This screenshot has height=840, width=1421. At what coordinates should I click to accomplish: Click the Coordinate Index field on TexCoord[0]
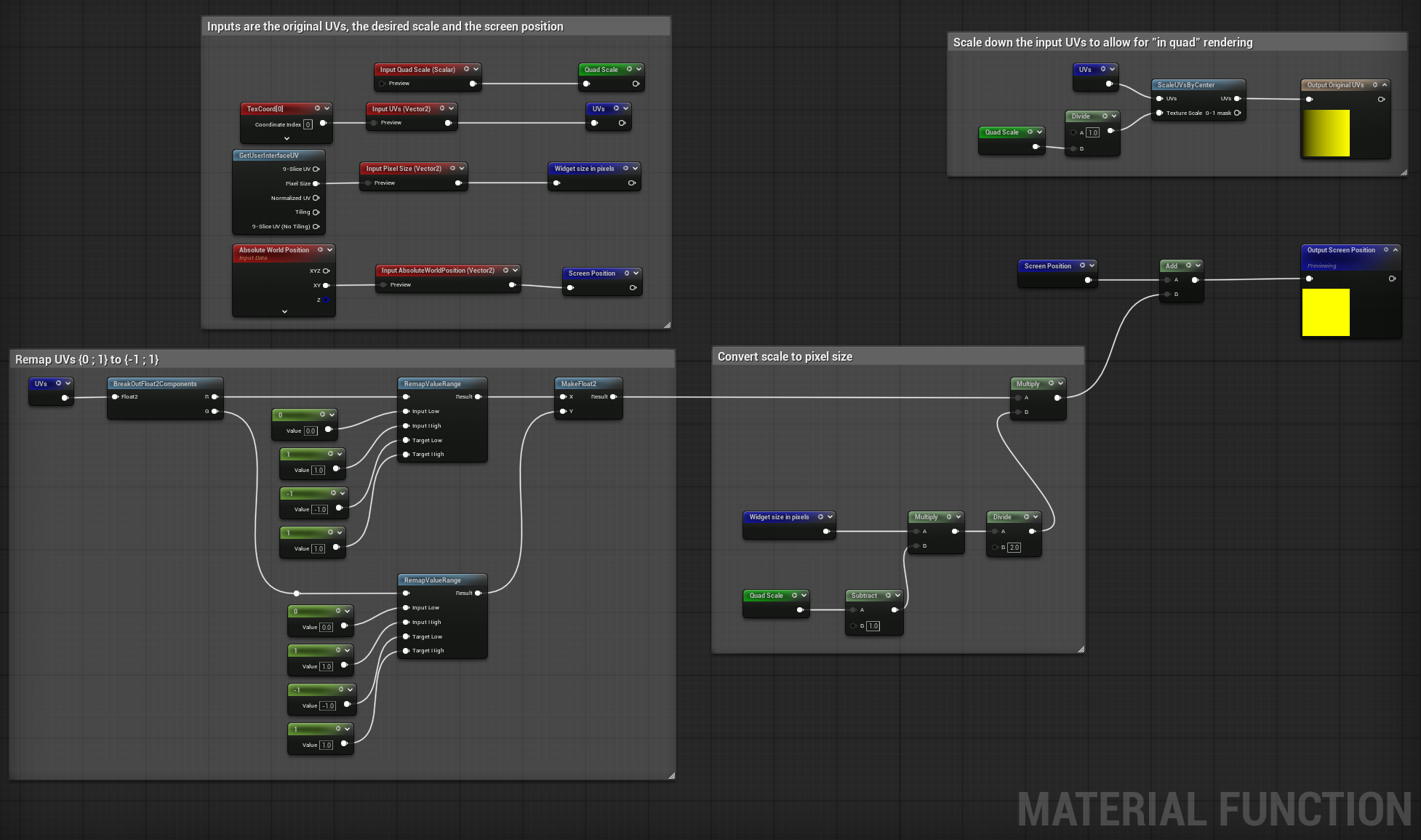point(308,124)
